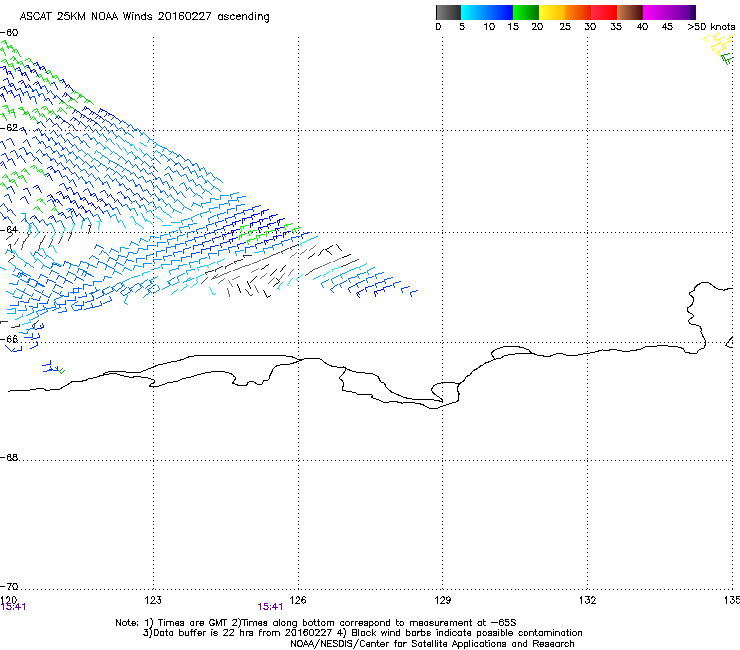Click the latitude label '-66'
This screenshot has height=650, width=740.
tap(9, 339)
